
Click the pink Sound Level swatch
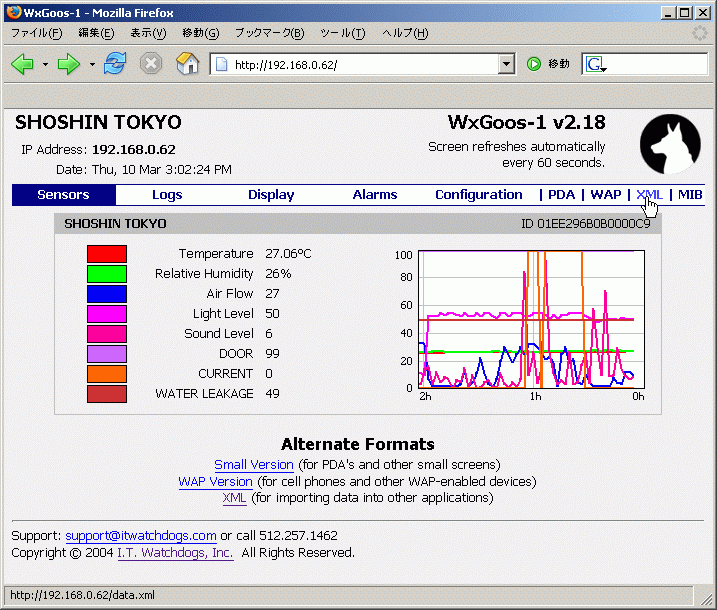(x=107, y=334)
